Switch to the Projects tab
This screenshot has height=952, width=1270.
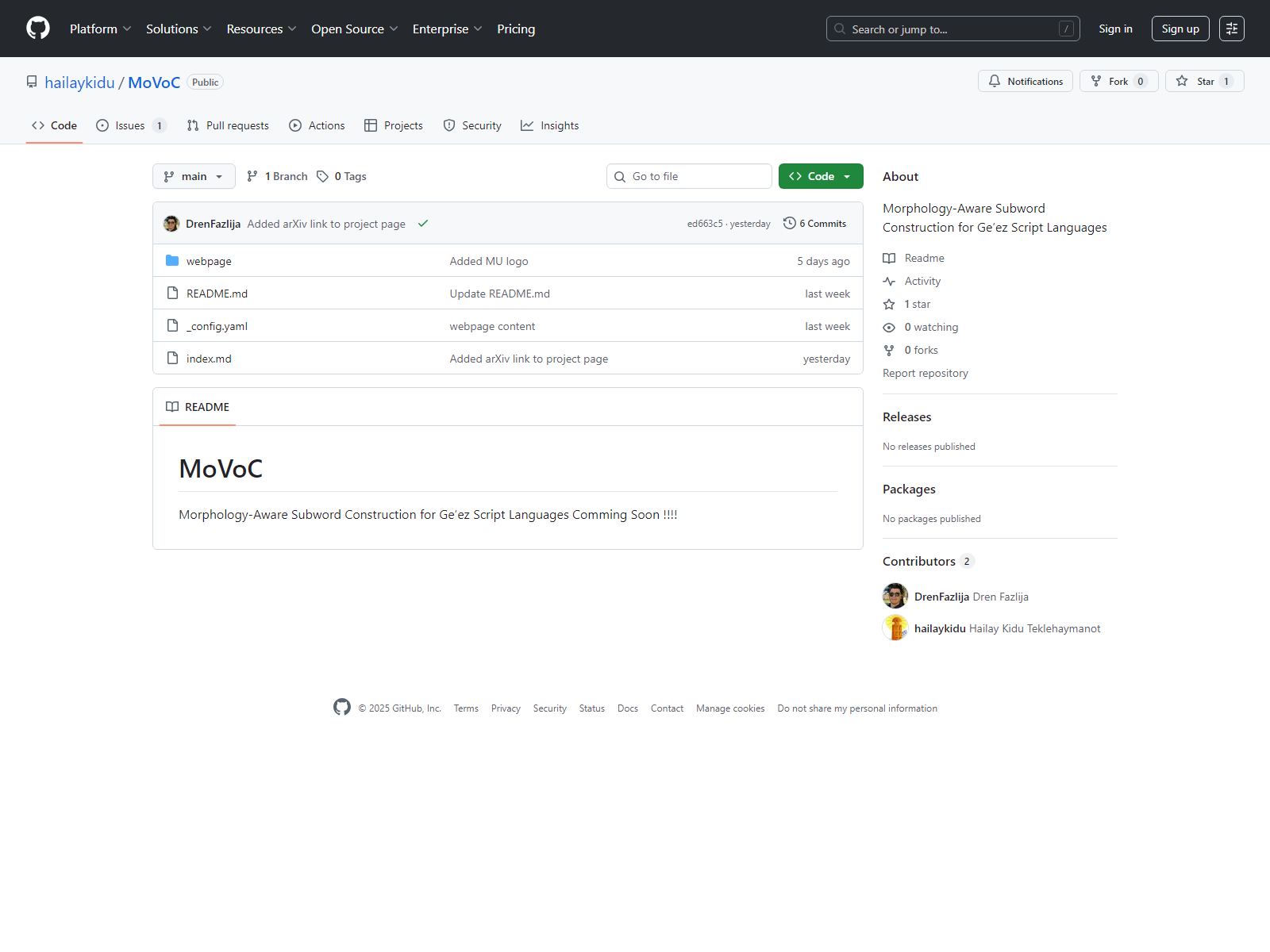(x=394, y=125)
